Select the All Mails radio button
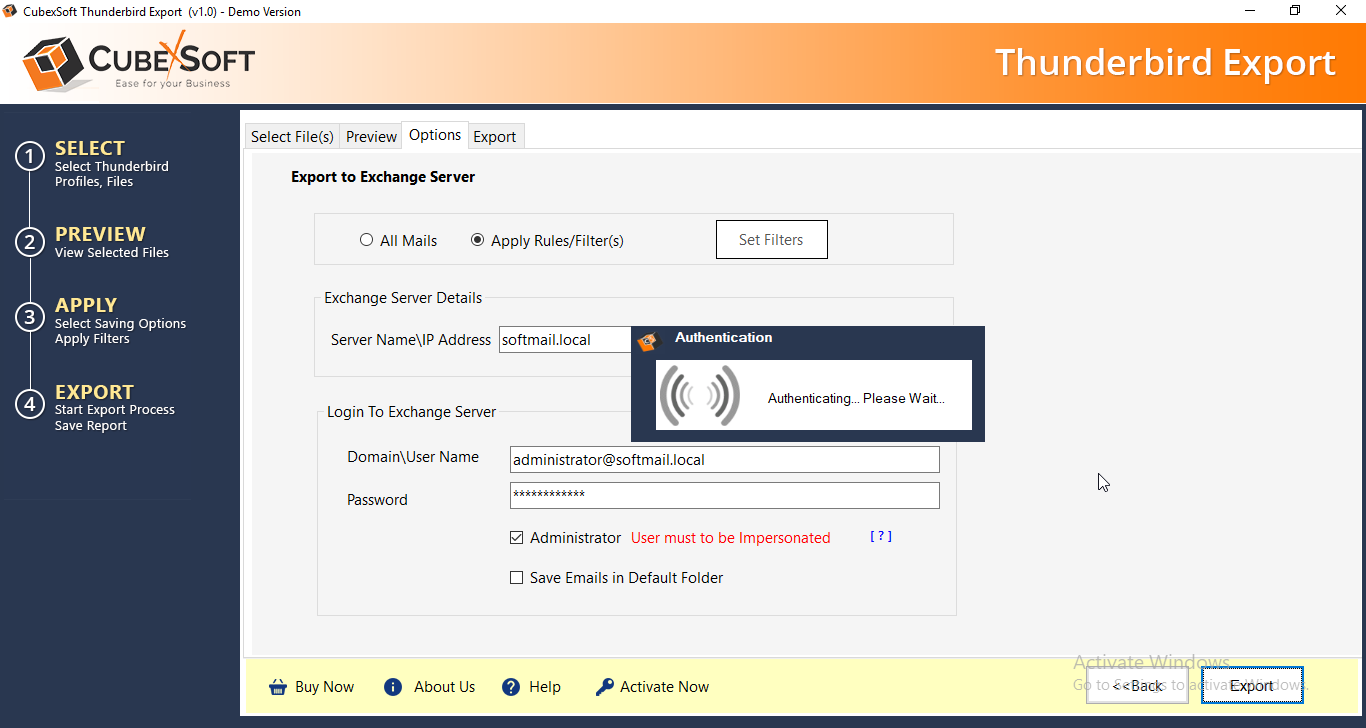Screen dimensions: 1366x728 pyautogui.click(x=367, y=240)
